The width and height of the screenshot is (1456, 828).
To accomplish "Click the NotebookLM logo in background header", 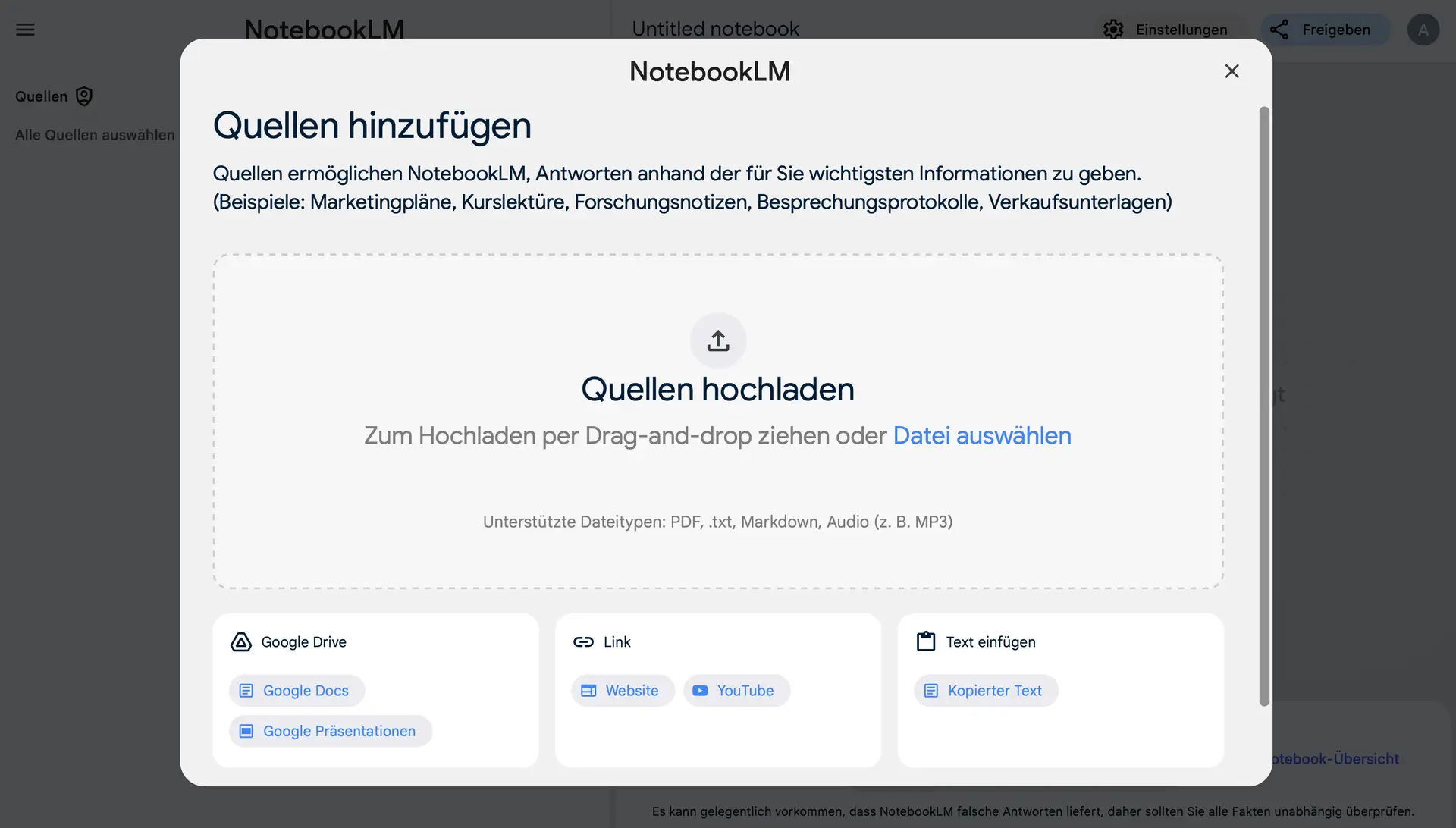I will [x=324, y=29].
